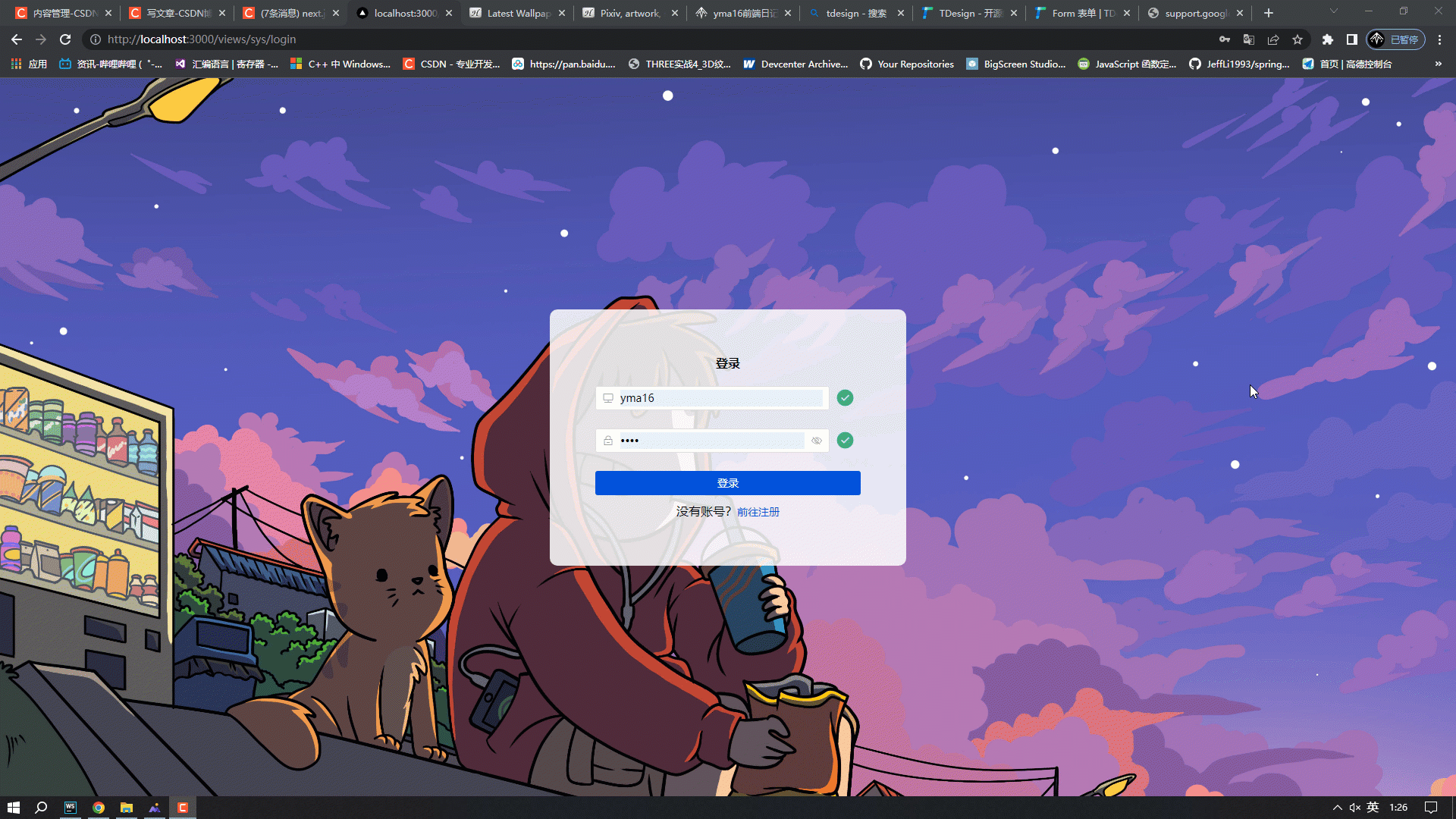Viewport: 1456px width, 819px height.
Task: Click the translate page icon
Action: [1249, 39]
